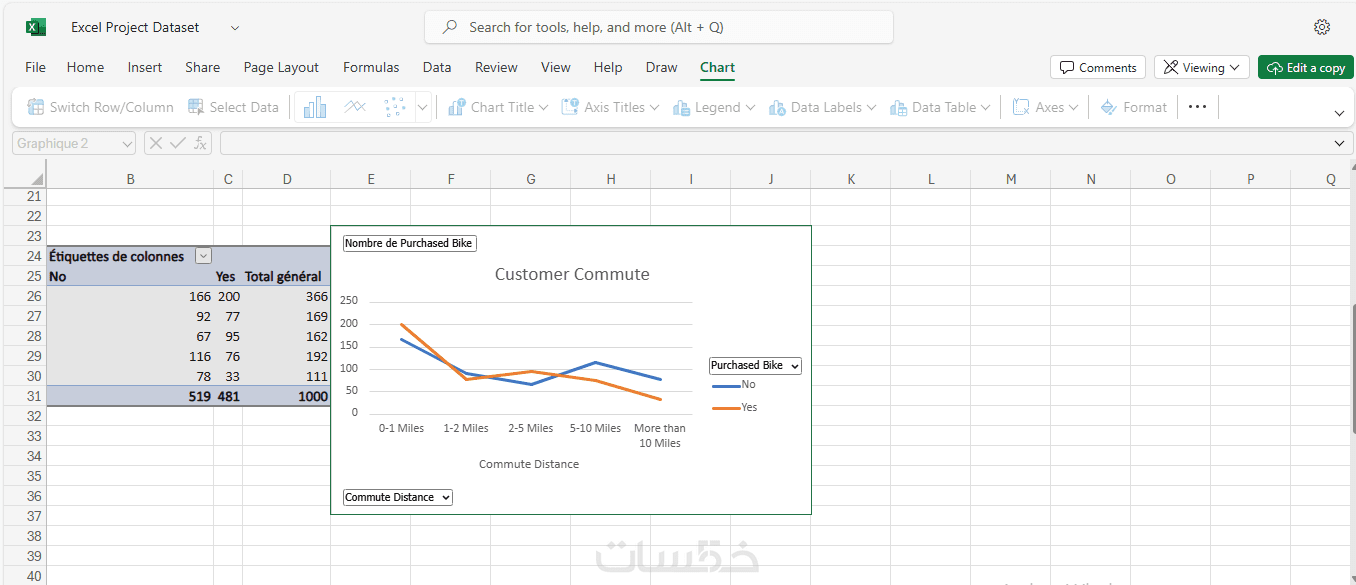Click the Select Data icon

point(196,107)
